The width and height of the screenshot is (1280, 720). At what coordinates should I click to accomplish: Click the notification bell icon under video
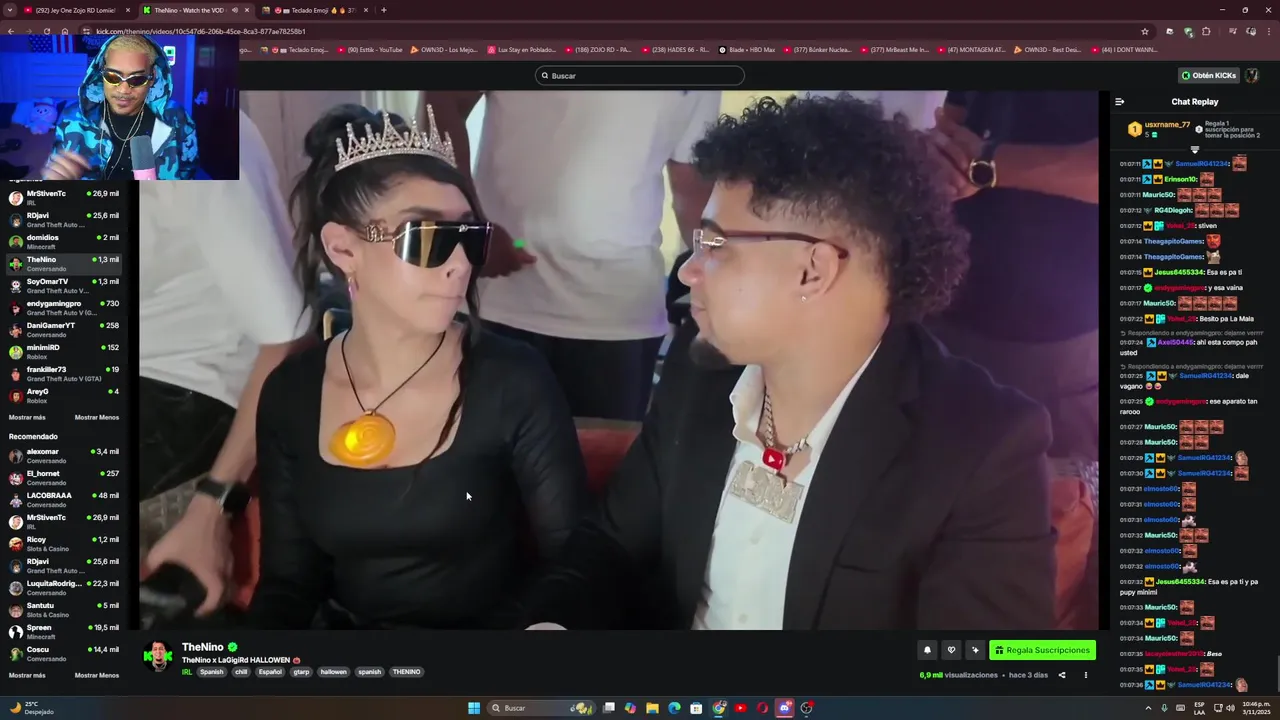click(927, 650)
